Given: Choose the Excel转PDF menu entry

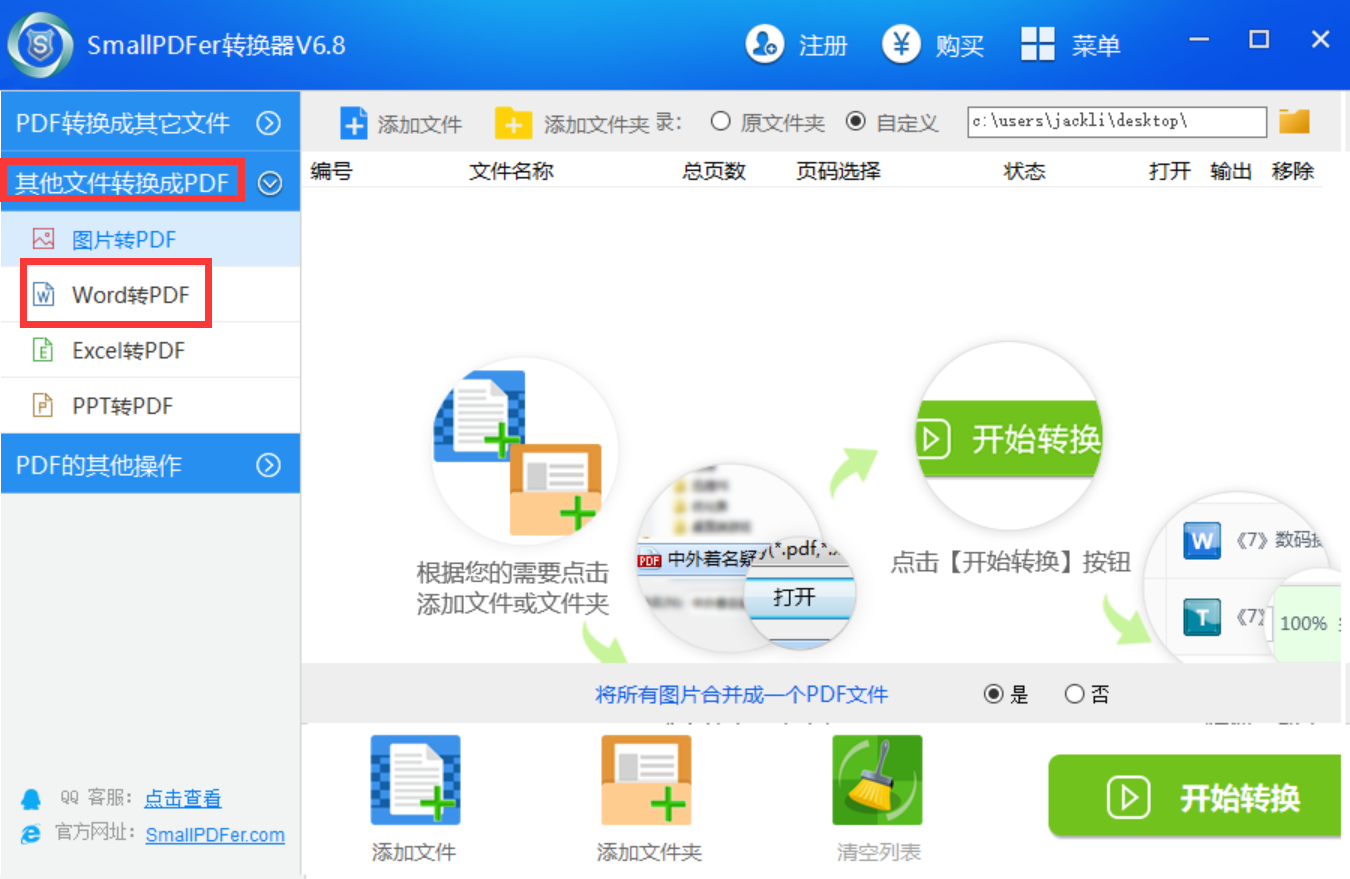Looking at the screenshot, I should (151, 350).
